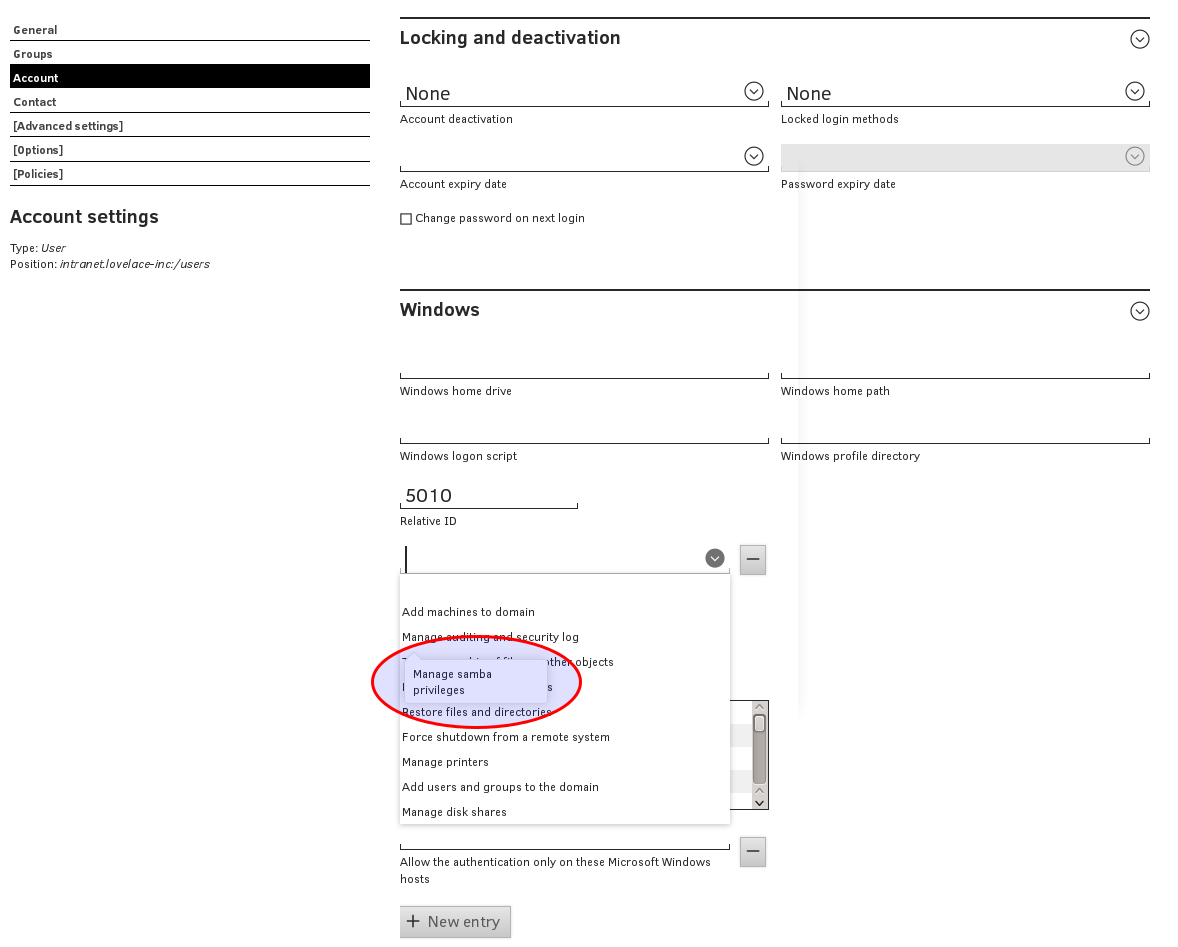Collapse the Windows section

coord(1139,311)
